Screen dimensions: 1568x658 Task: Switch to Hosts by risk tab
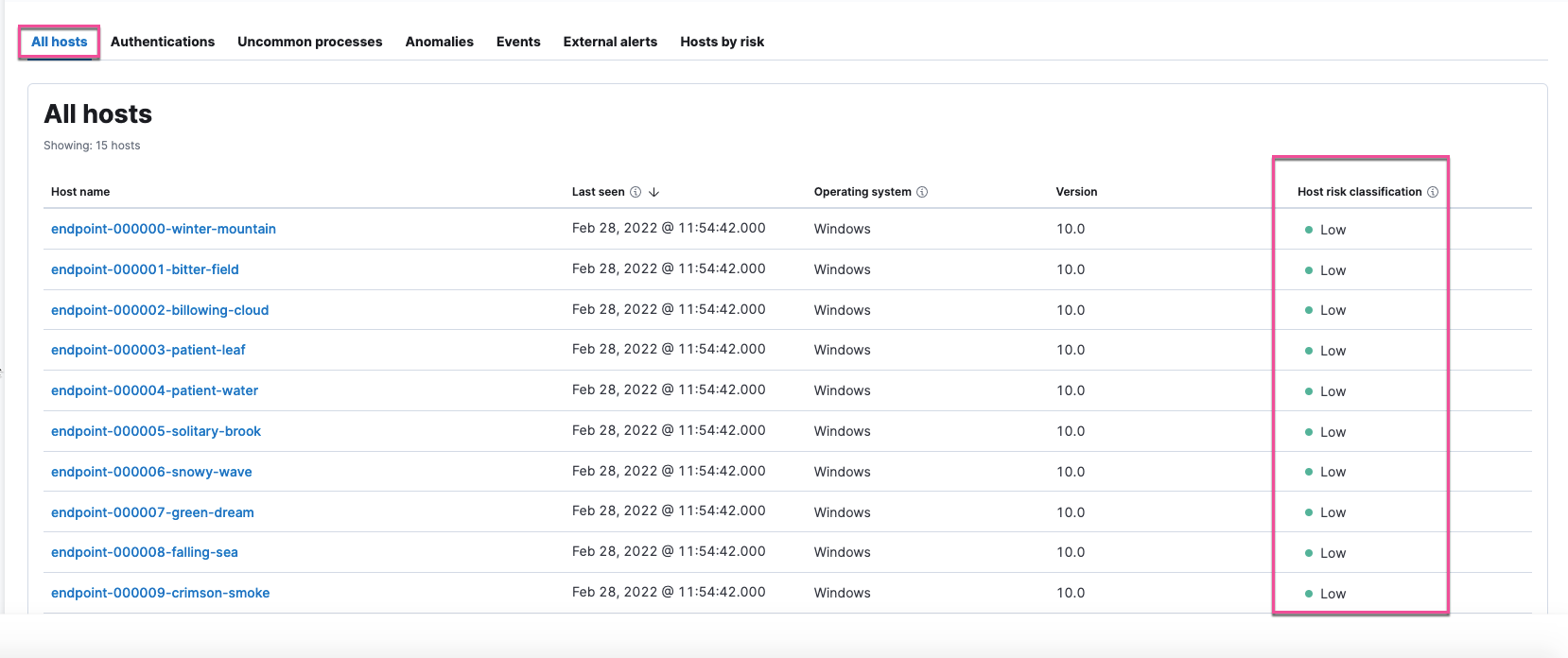(722, 42)
